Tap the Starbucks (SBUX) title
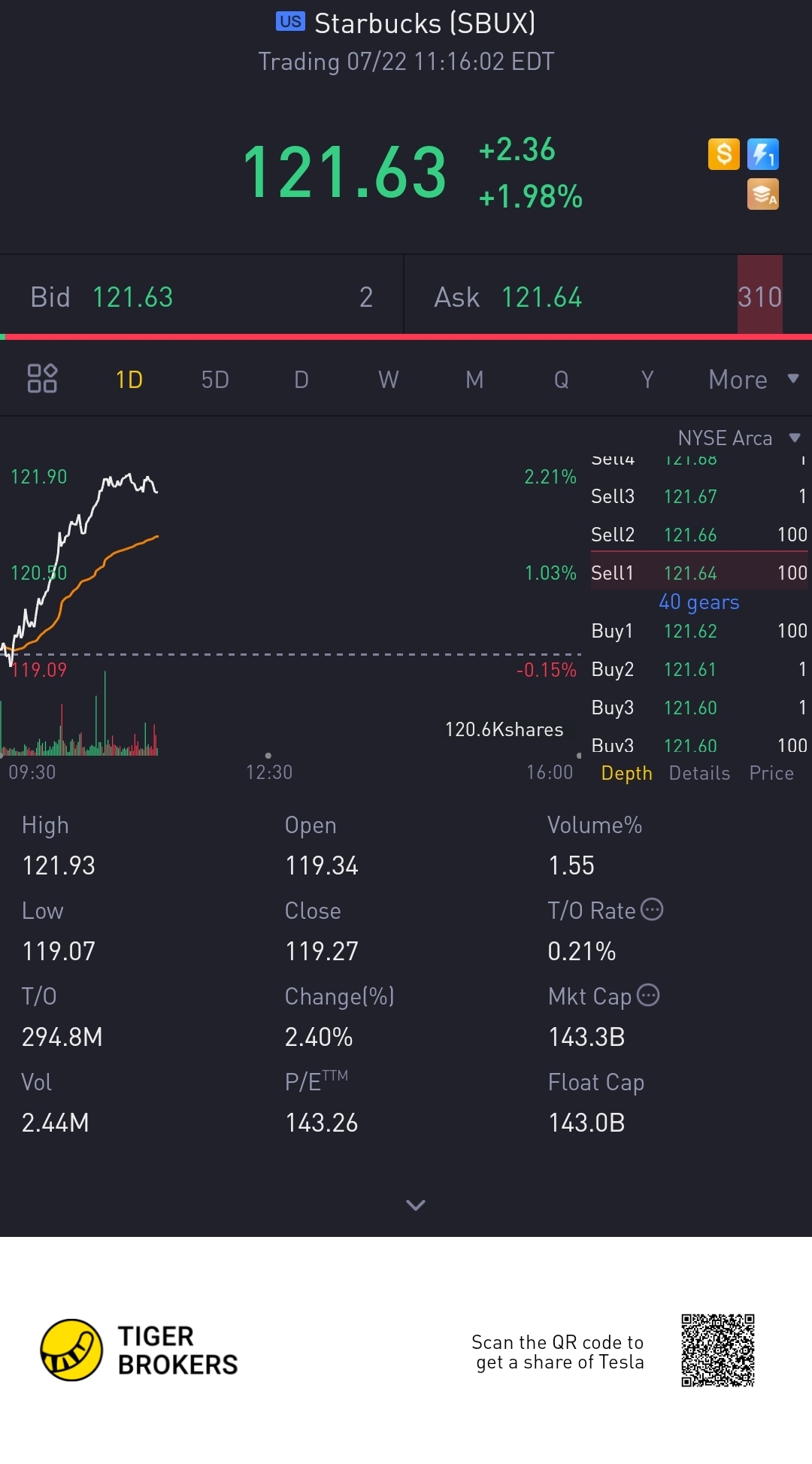Screen dimensions: 812x1464 click(425, 23)
